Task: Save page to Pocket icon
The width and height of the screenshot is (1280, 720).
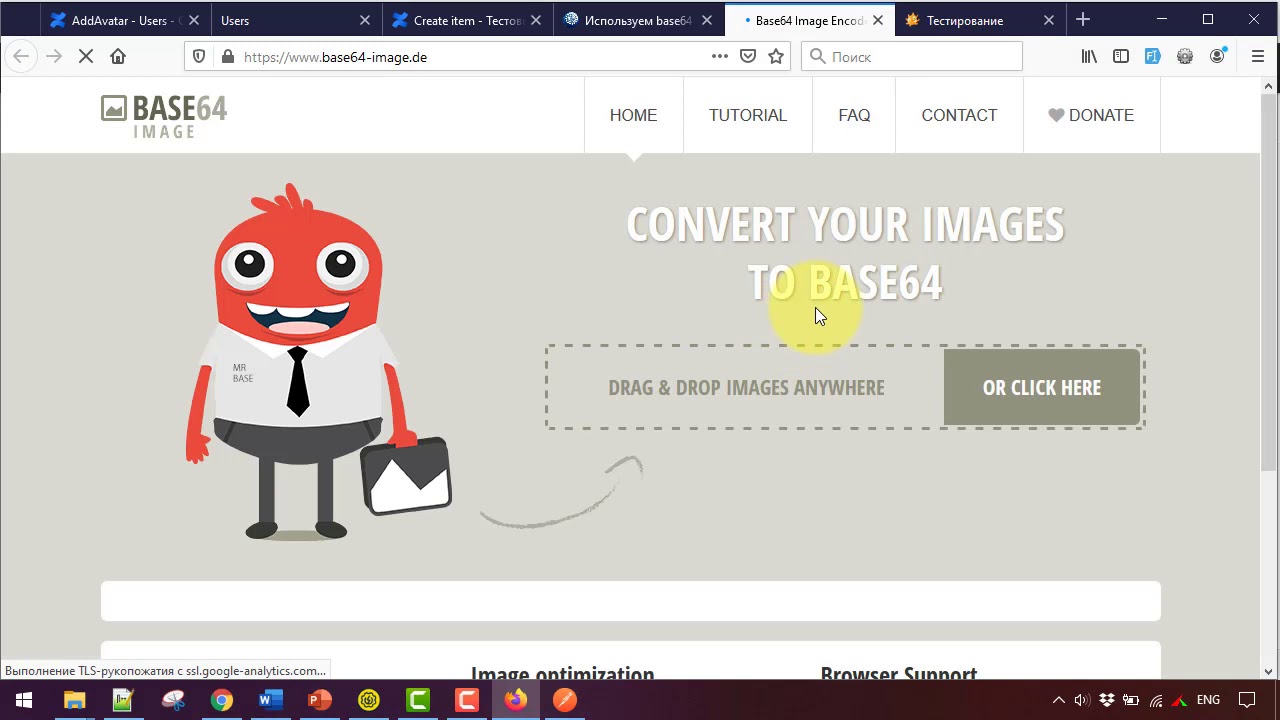Action: coord(747,57)
